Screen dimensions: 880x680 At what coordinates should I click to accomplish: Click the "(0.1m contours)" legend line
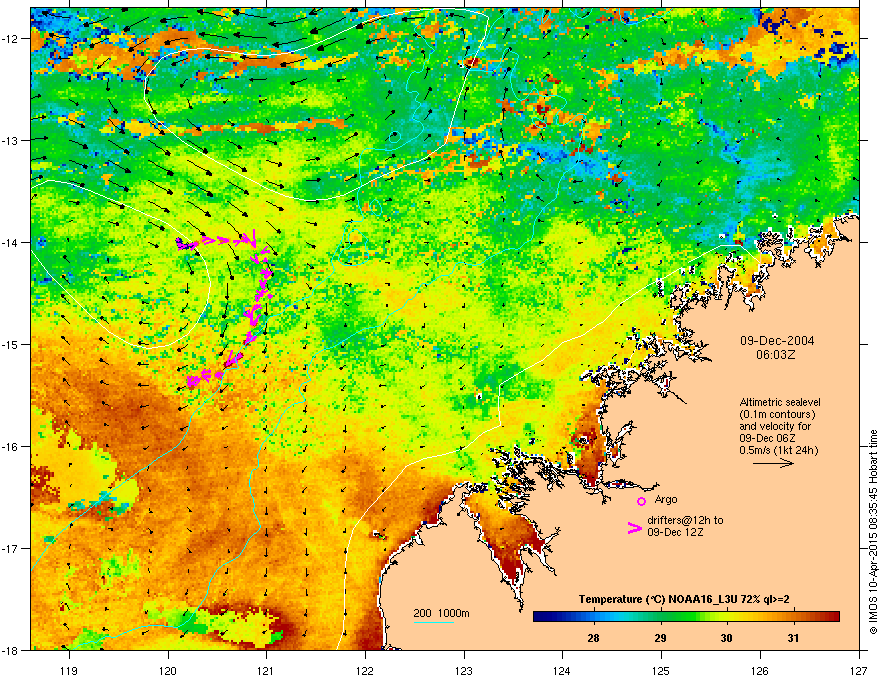coord(777,415)
